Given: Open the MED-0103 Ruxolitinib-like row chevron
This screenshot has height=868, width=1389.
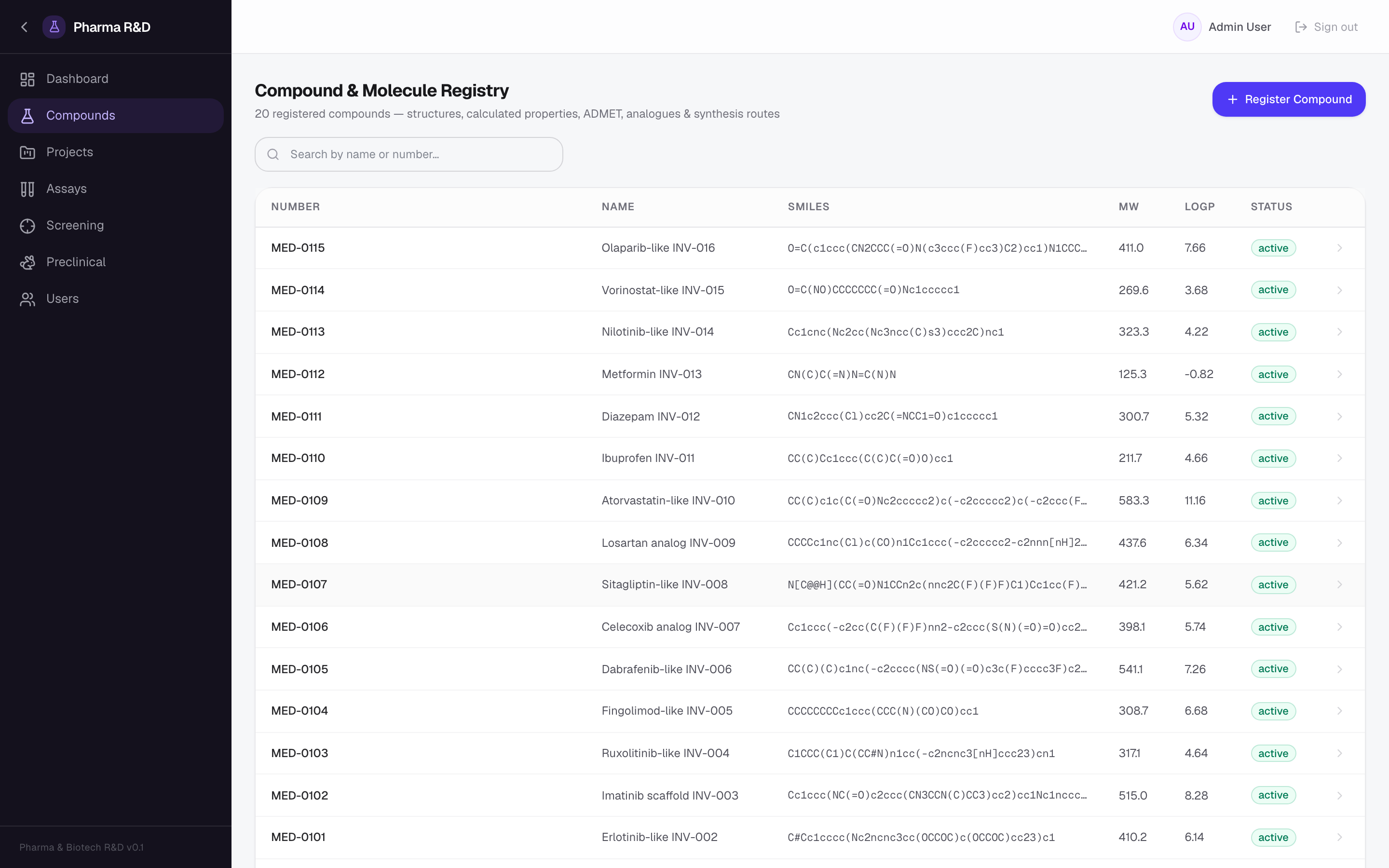Looking at the screenshot, I should point(1340,753).
